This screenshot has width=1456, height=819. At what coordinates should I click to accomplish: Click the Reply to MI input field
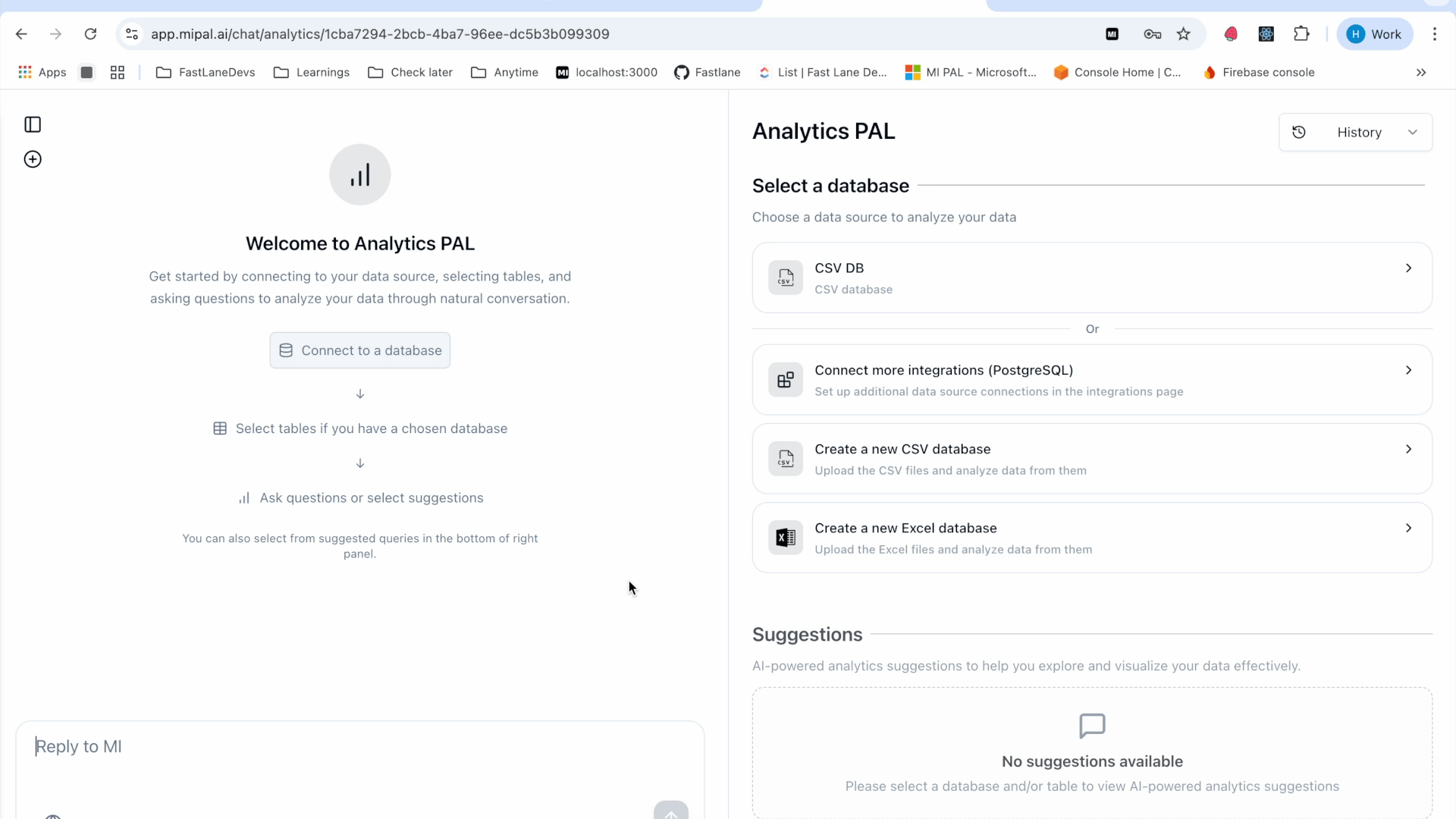(360, 747)
